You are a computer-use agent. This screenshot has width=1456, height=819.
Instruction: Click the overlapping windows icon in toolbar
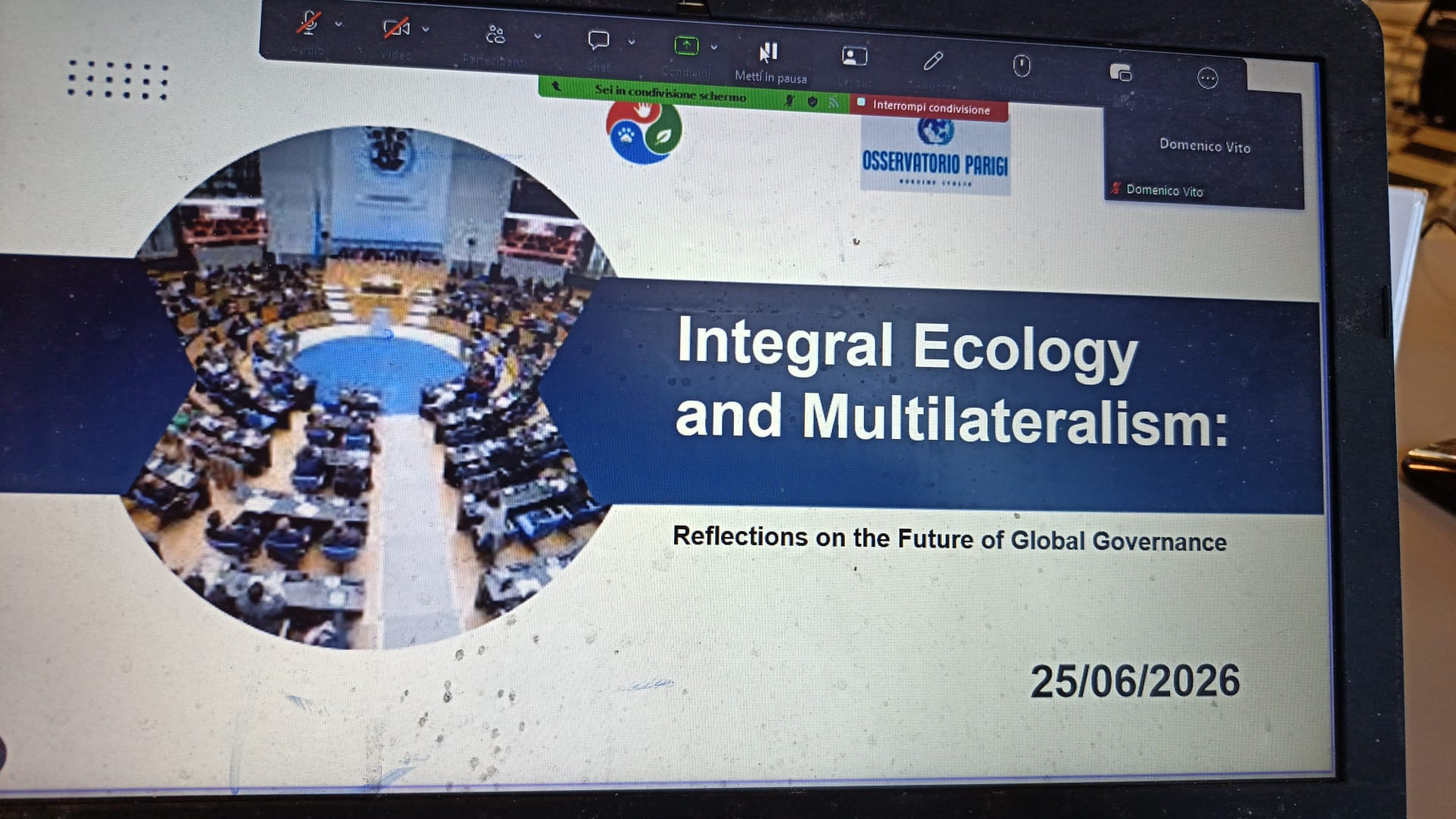1121,73
